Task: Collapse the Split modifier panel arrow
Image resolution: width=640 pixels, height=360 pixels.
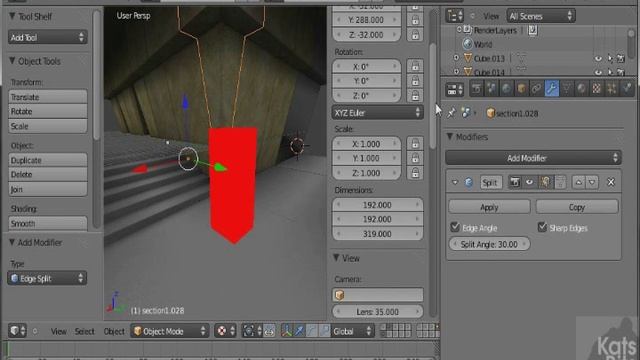Action: (x=455, y=182)
